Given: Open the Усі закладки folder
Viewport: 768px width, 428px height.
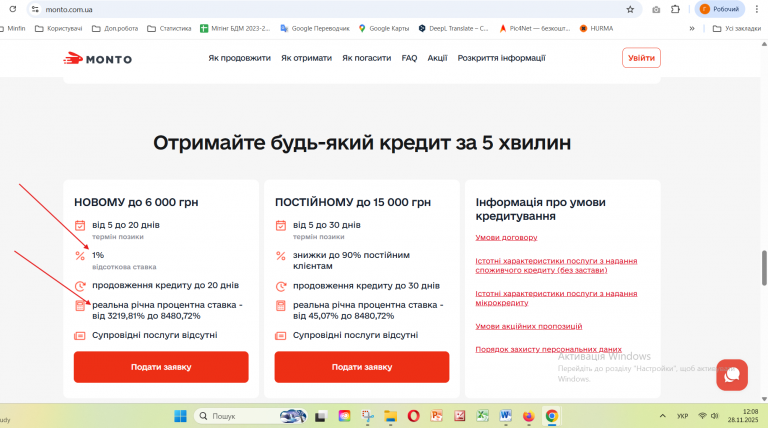Looking at the screenshot, I should [x=737, y=28].
